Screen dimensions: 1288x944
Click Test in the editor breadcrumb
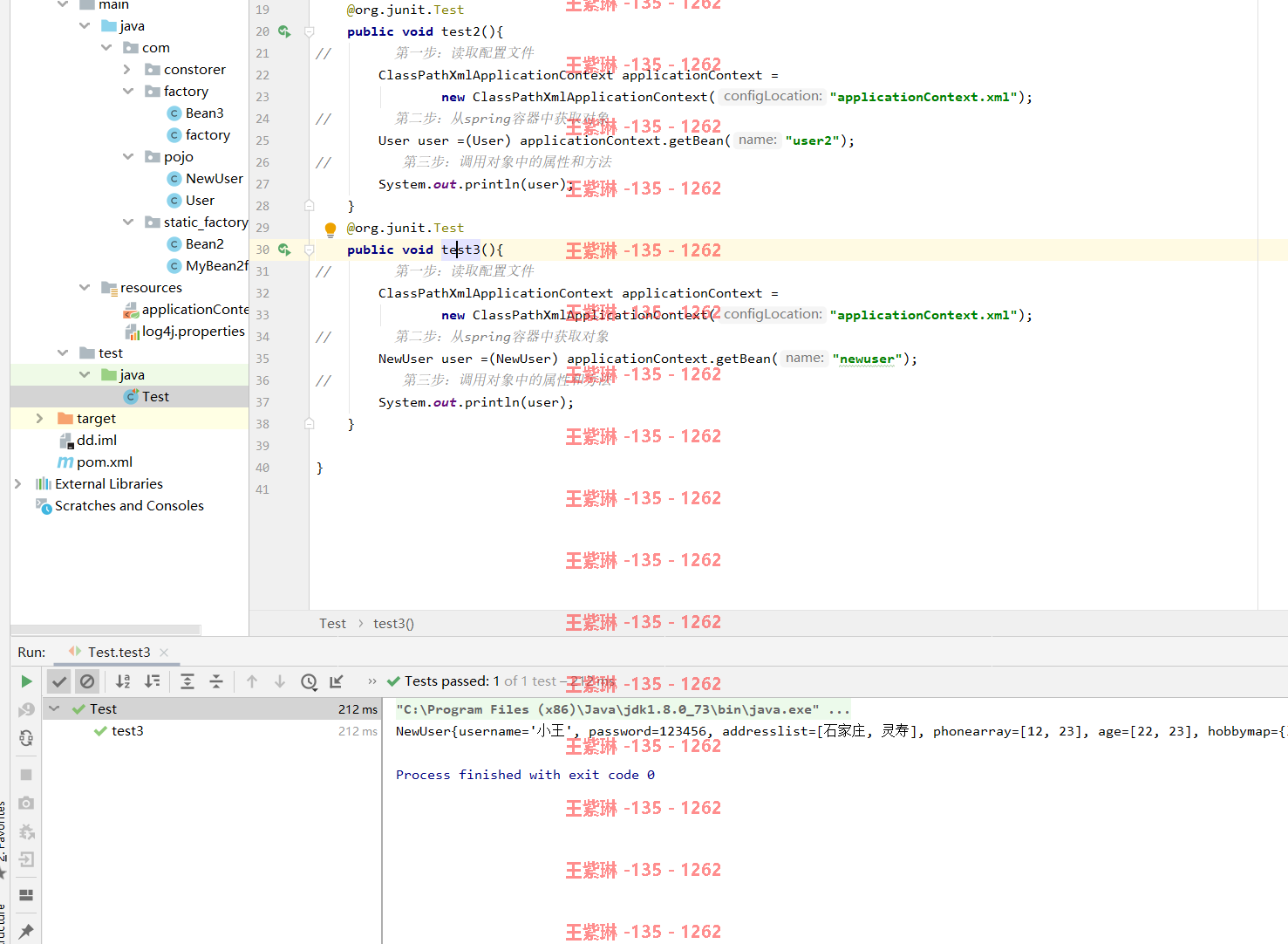point(332,624)
